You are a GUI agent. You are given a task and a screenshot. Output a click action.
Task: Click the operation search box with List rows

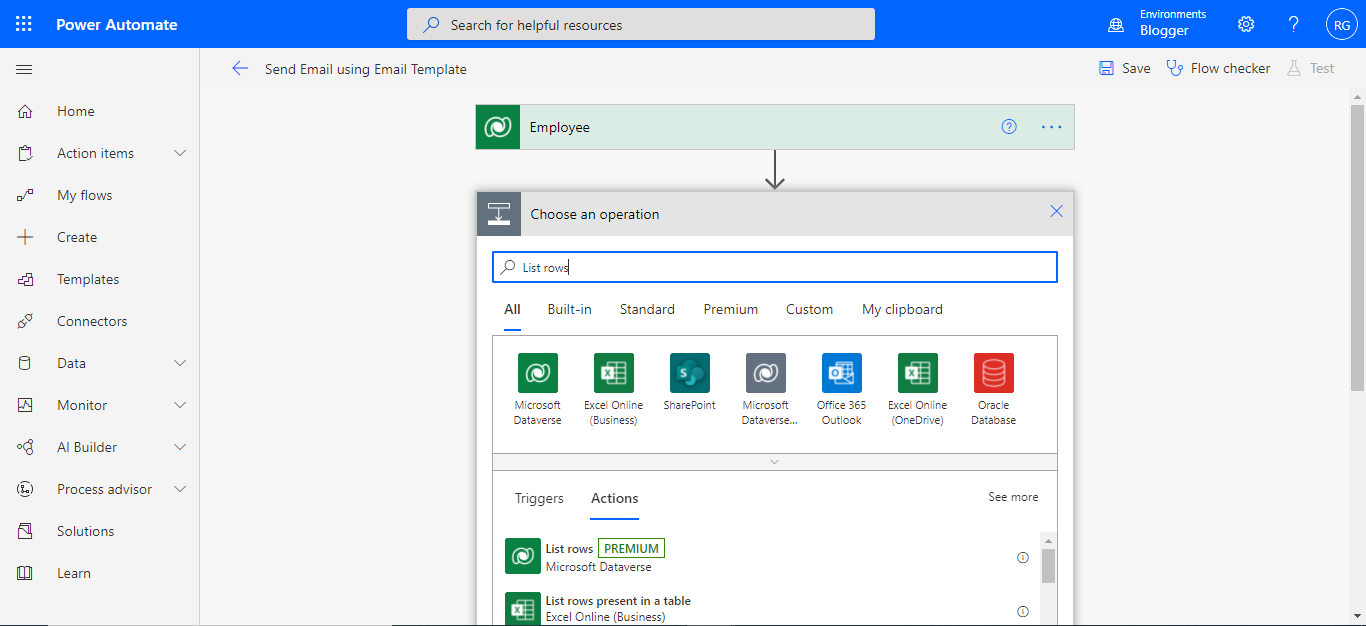tap(774, 267)
